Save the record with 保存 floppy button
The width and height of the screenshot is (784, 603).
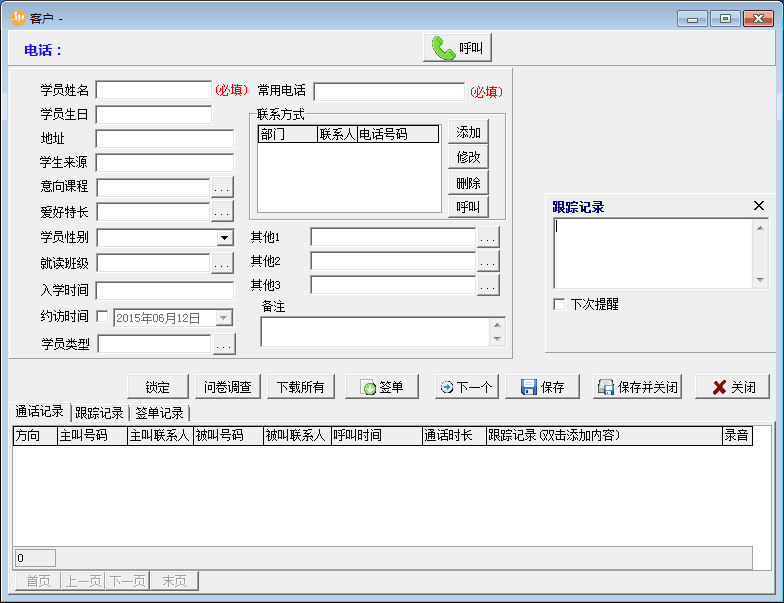[x=542, y=387]
